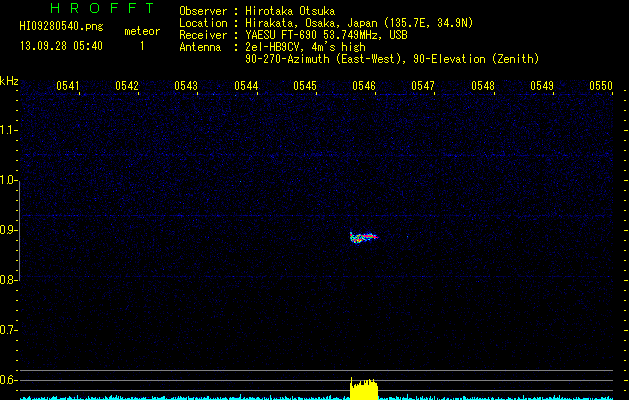The image size is (629, 400).
Task: Click the 90-270-Azimuth (East-West) line
Action: [392, 59]
